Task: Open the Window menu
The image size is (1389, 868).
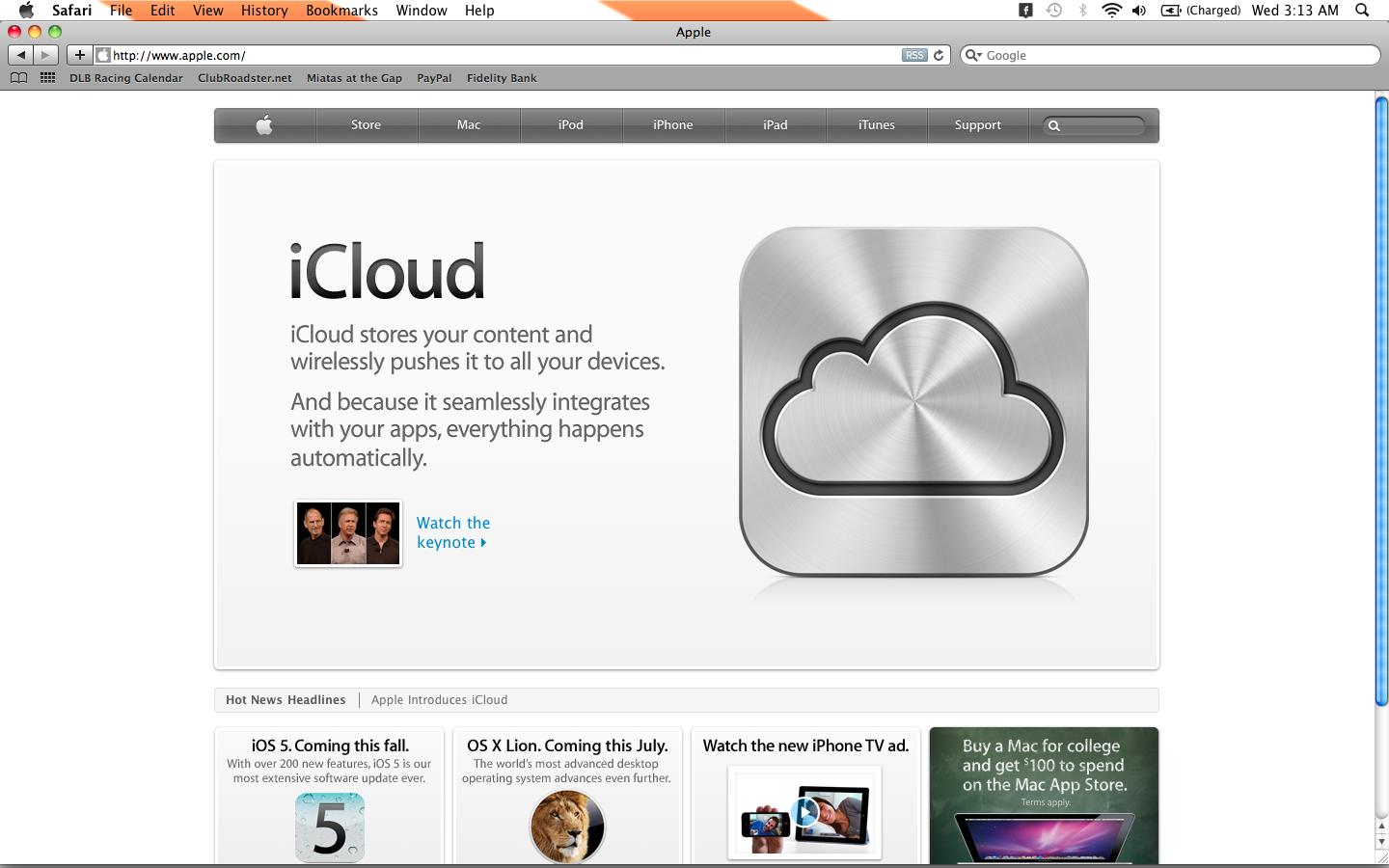Action: [x=422, y=10]
